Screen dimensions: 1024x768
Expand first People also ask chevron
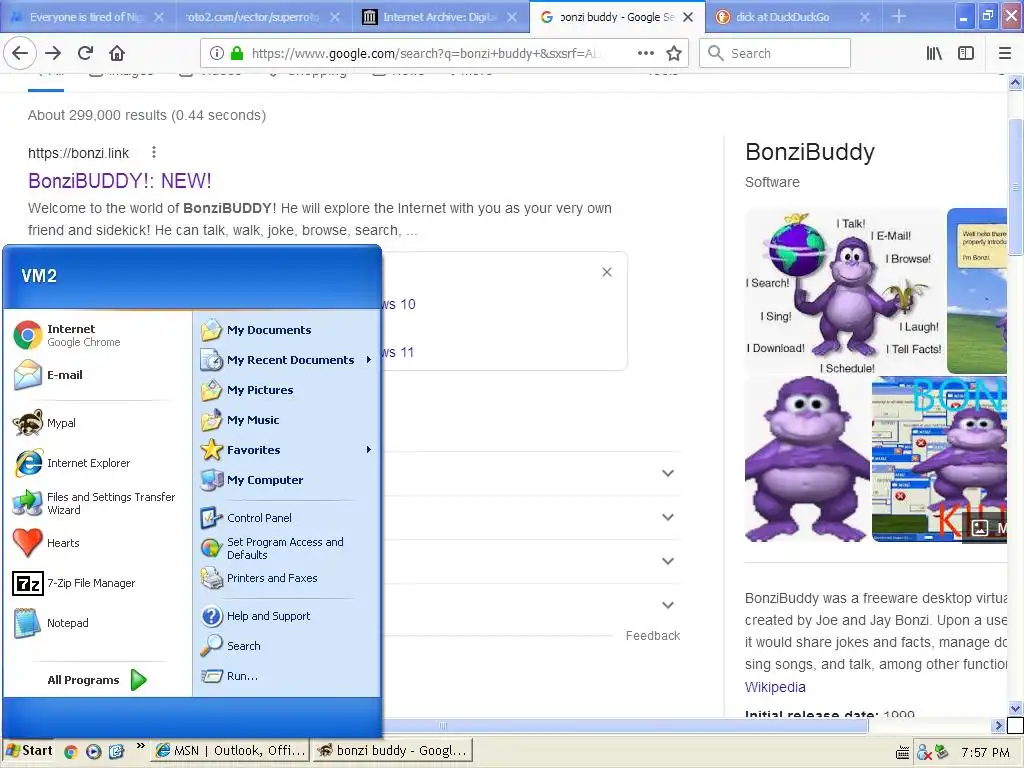click(667, 473)
